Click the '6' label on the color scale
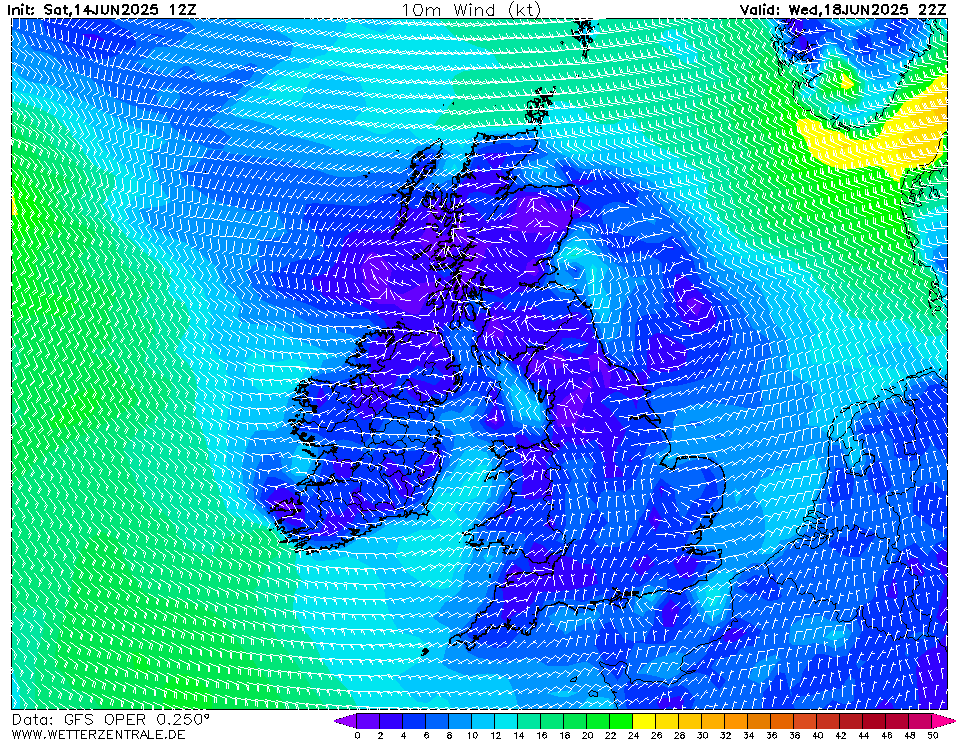959x741 pixels. (426, 735)
